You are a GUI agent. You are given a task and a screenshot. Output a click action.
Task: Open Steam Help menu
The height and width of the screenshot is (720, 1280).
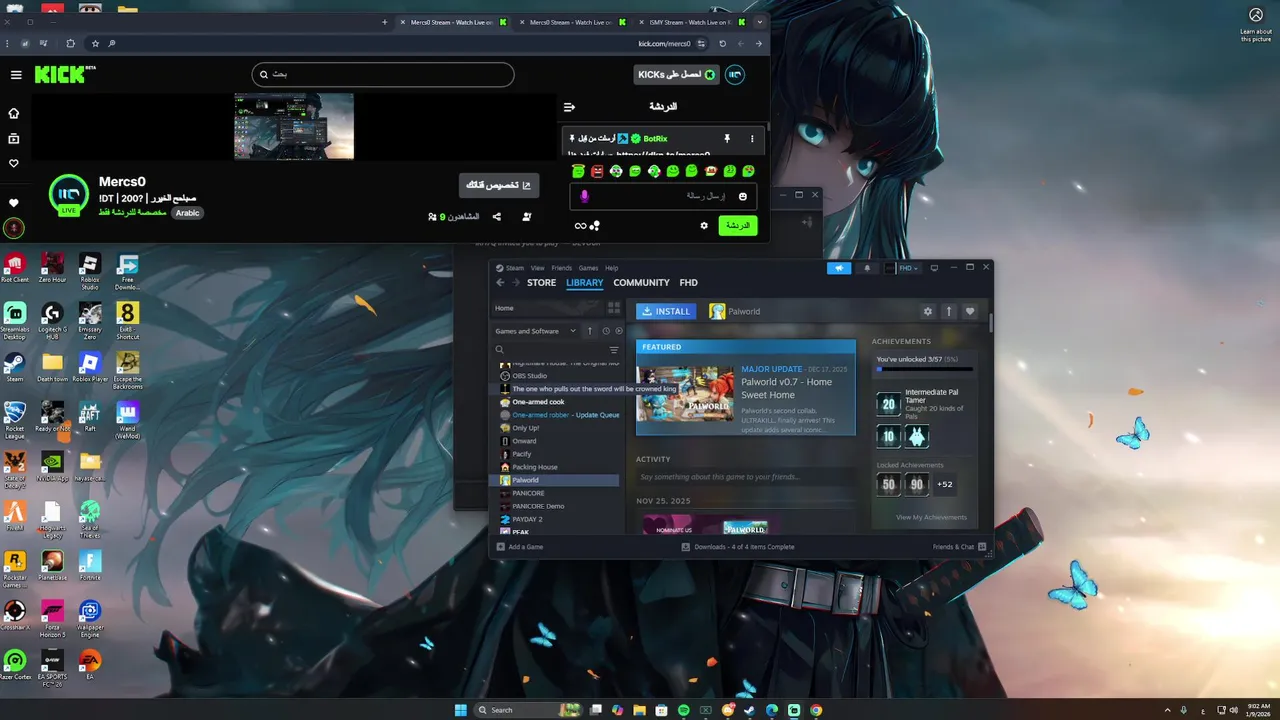click(612, 268)
